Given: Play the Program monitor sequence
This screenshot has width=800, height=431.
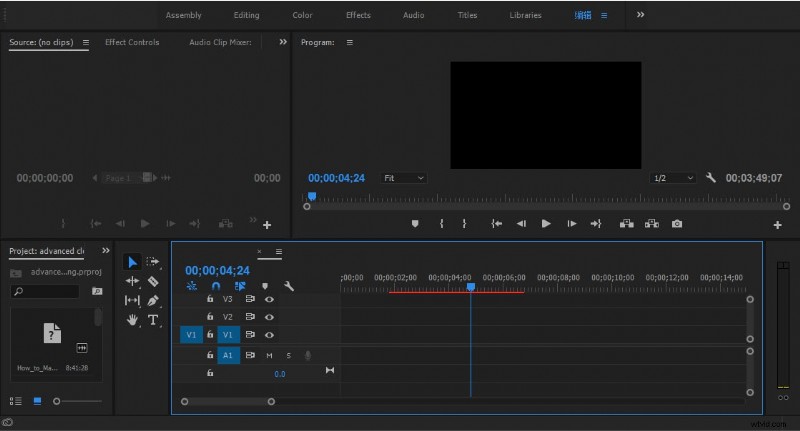Looking at the screenshot, I should (x=546, y=223).
